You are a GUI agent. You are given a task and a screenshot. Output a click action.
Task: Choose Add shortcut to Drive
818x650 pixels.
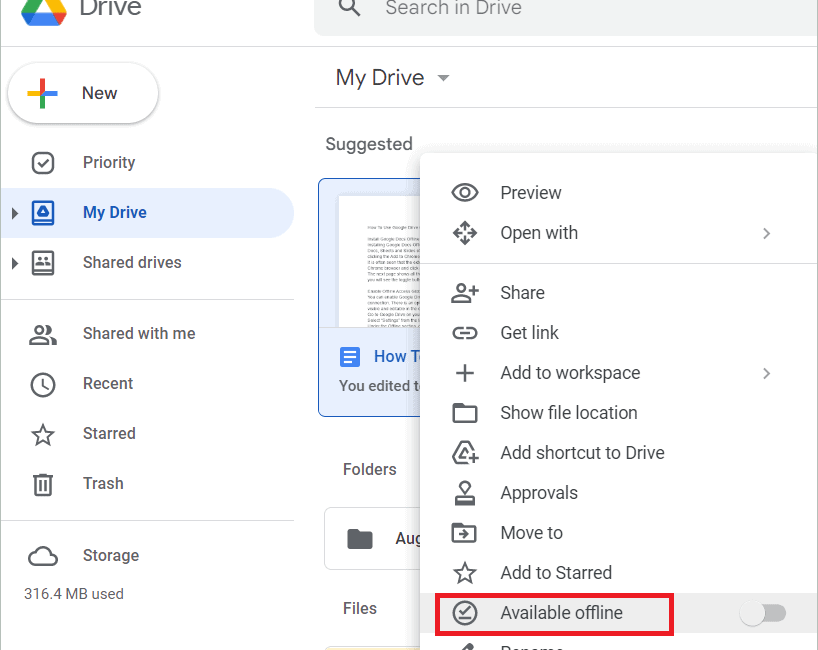pos(582,453)
